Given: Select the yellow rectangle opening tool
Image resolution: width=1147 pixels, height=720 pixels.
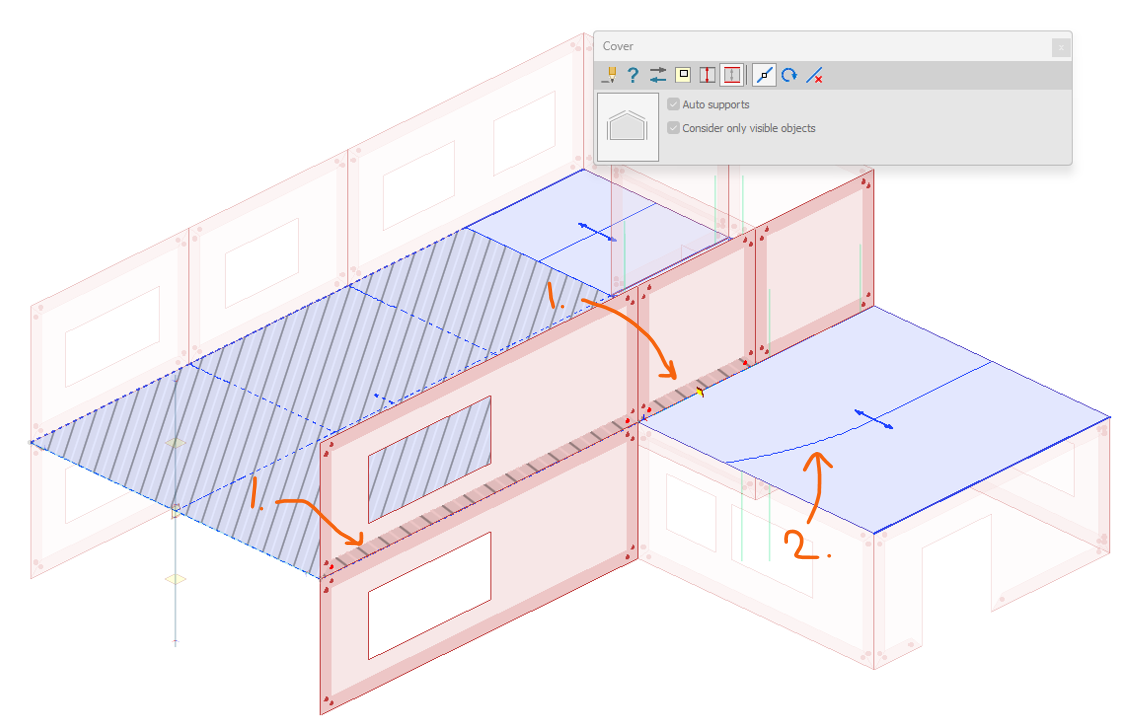Looking at the screenshot, I should (683, 75).
